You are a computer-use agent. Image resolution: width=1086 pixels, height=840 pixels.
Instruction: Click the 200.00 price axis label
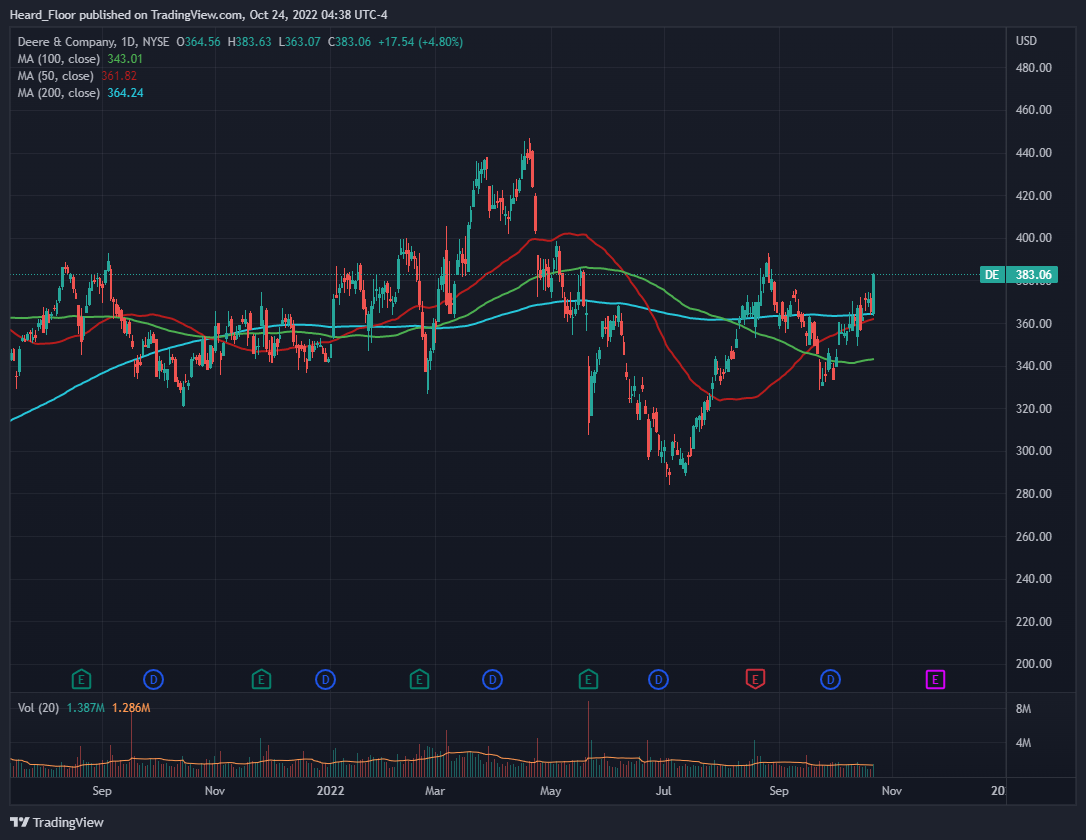(1034, 664)
